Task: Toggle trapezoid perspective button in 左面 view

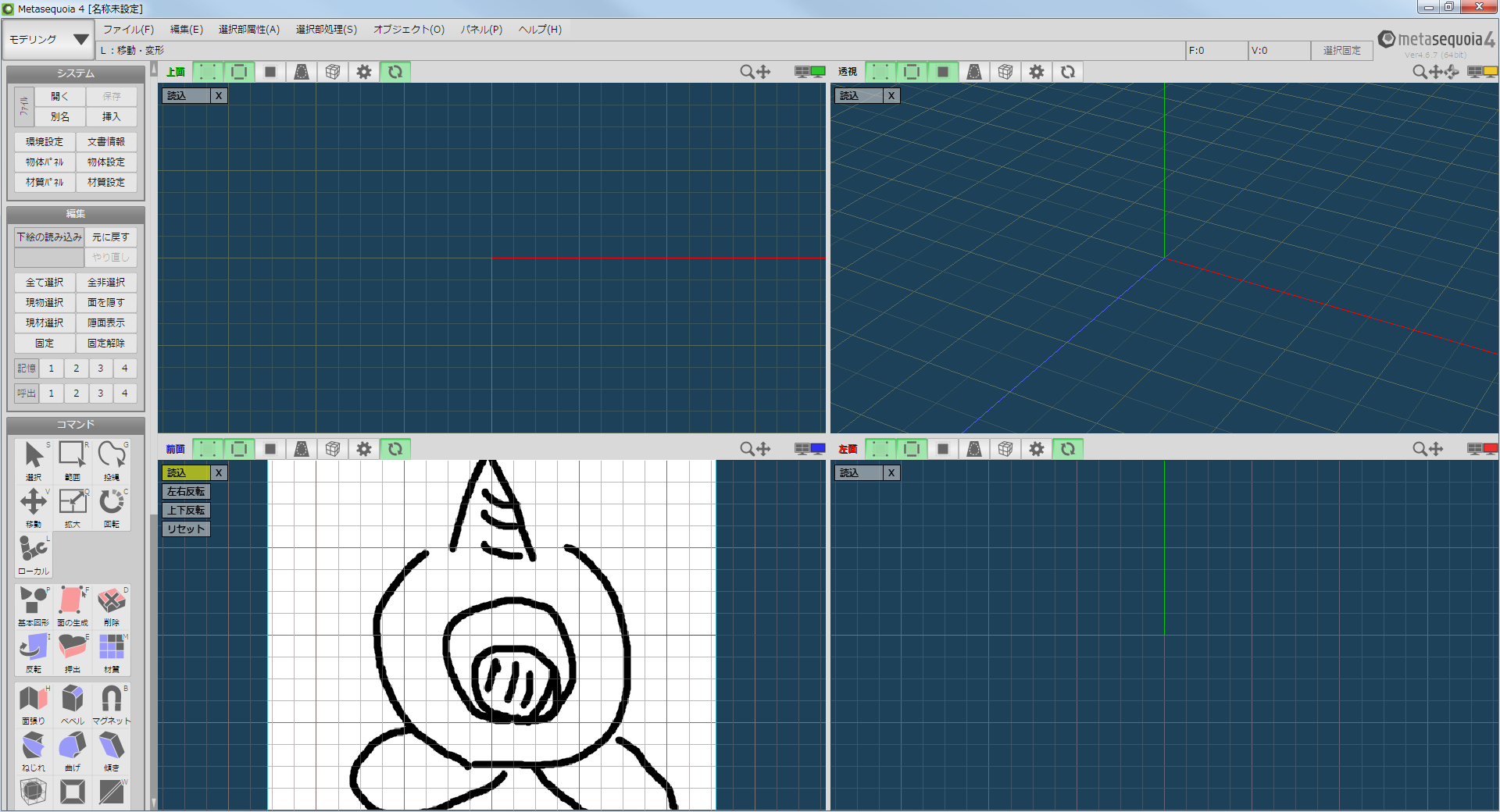Action: 974,449
